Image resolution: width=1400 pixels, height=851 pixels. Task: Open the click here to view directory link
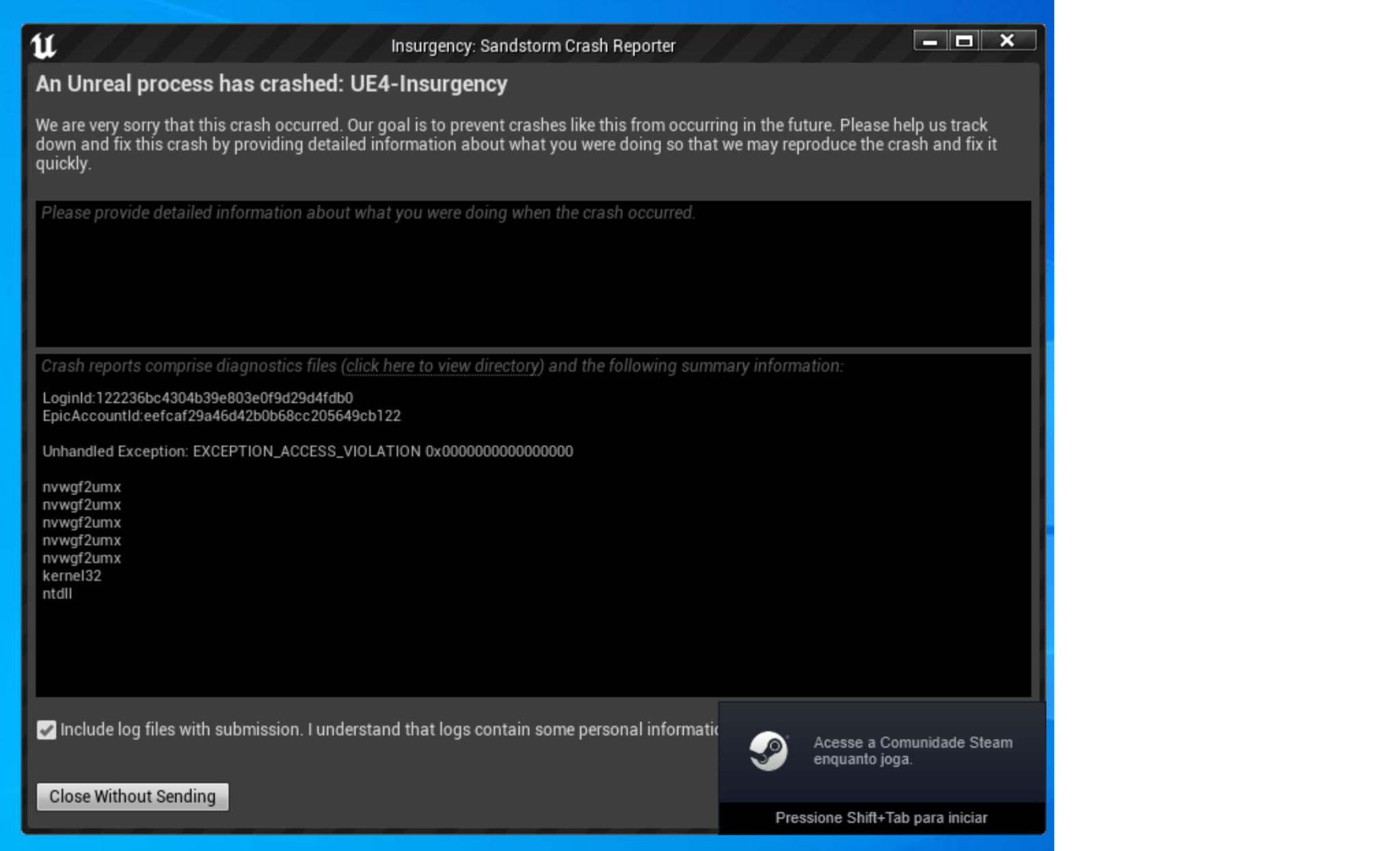pyautogui.click(x=443, y=366)
